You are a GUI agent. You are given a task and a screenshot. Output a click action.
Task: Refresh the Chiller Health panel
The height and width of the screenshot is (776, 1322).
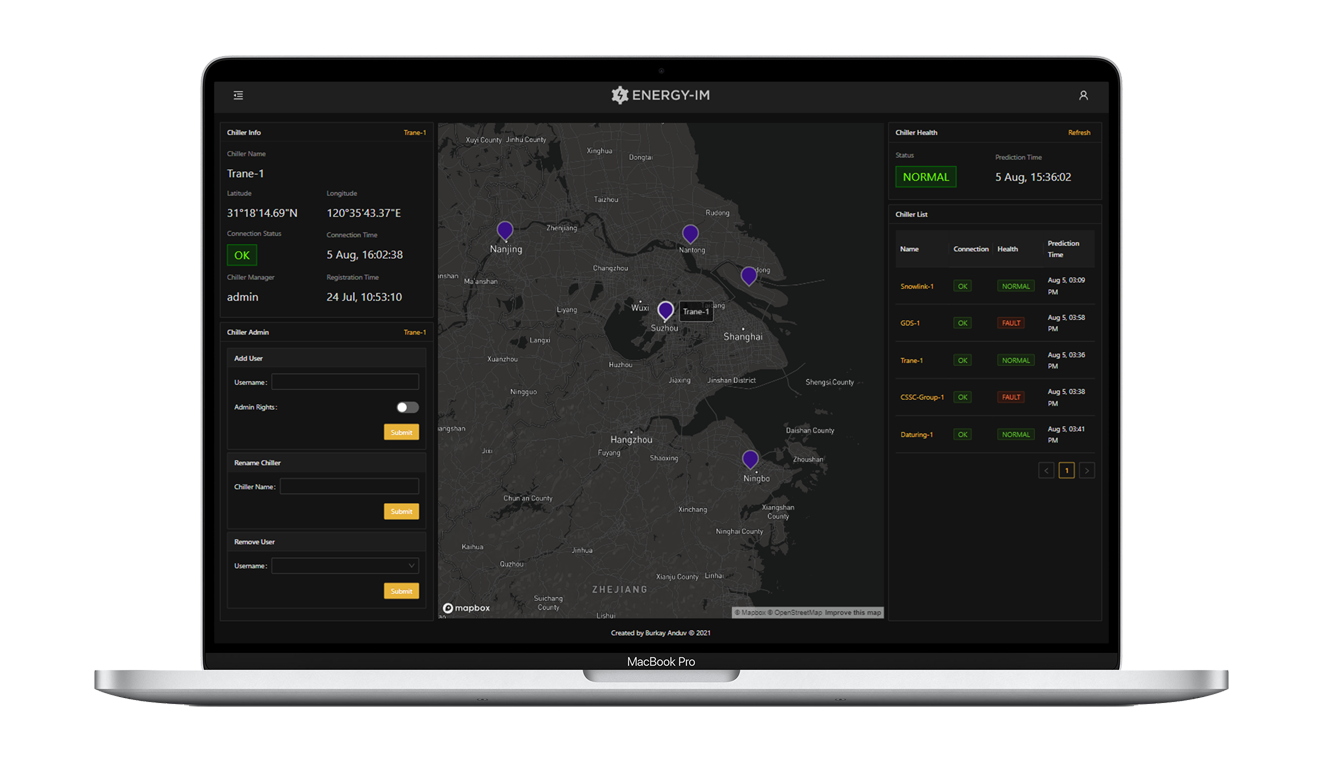(1079, 132)
